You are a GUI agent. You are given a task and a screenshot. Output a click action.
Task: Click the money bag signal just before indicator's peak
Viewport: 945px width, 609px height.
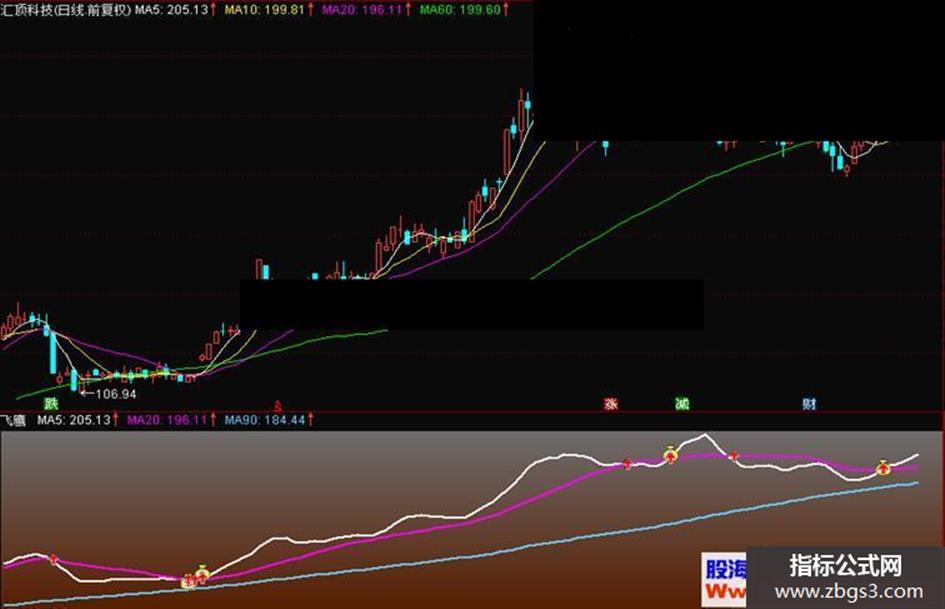[670, 455]
